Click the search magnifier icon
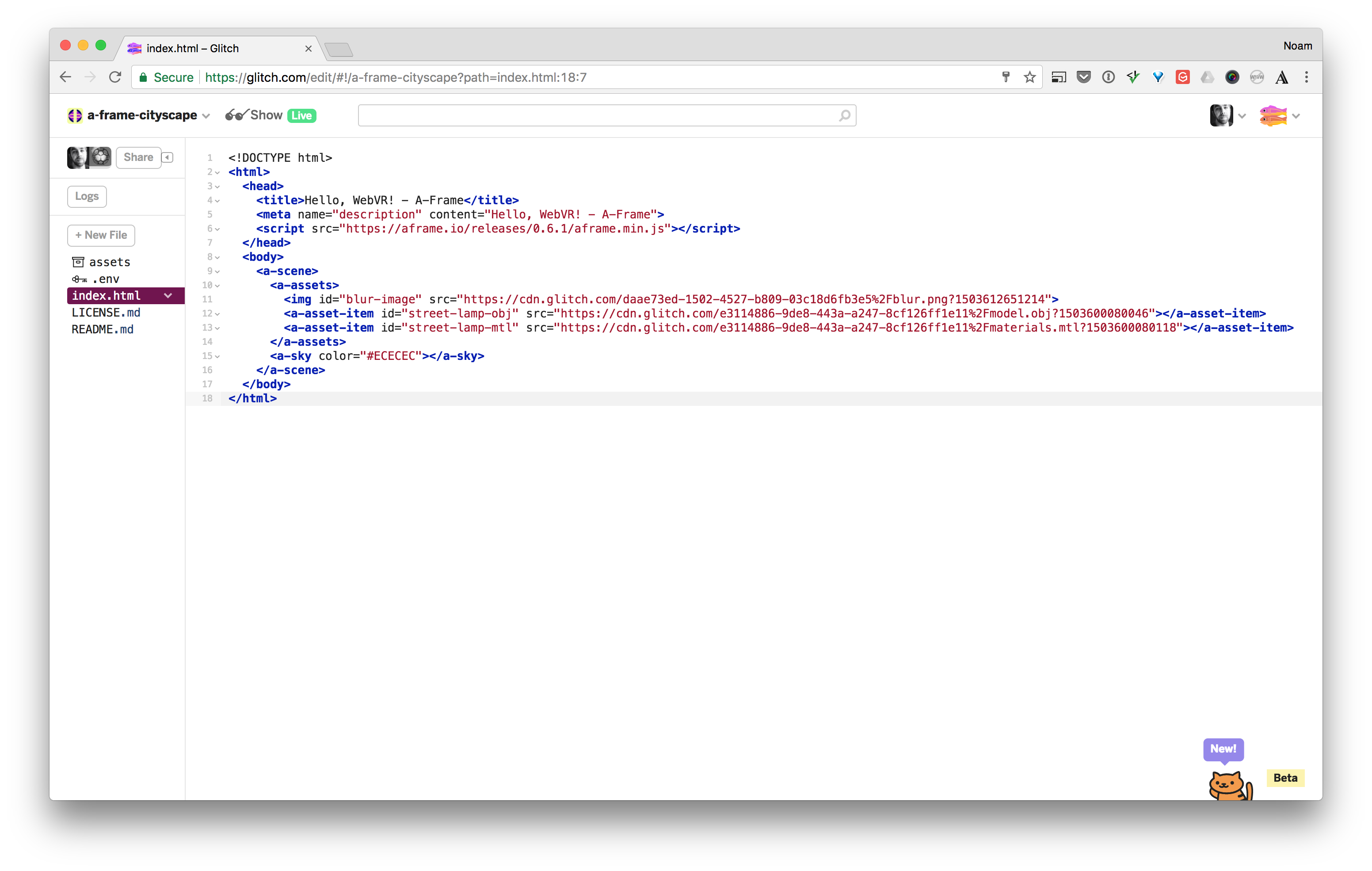Image resolution: width=1372 pixels, height=871 pixels. tap(844, 116)
